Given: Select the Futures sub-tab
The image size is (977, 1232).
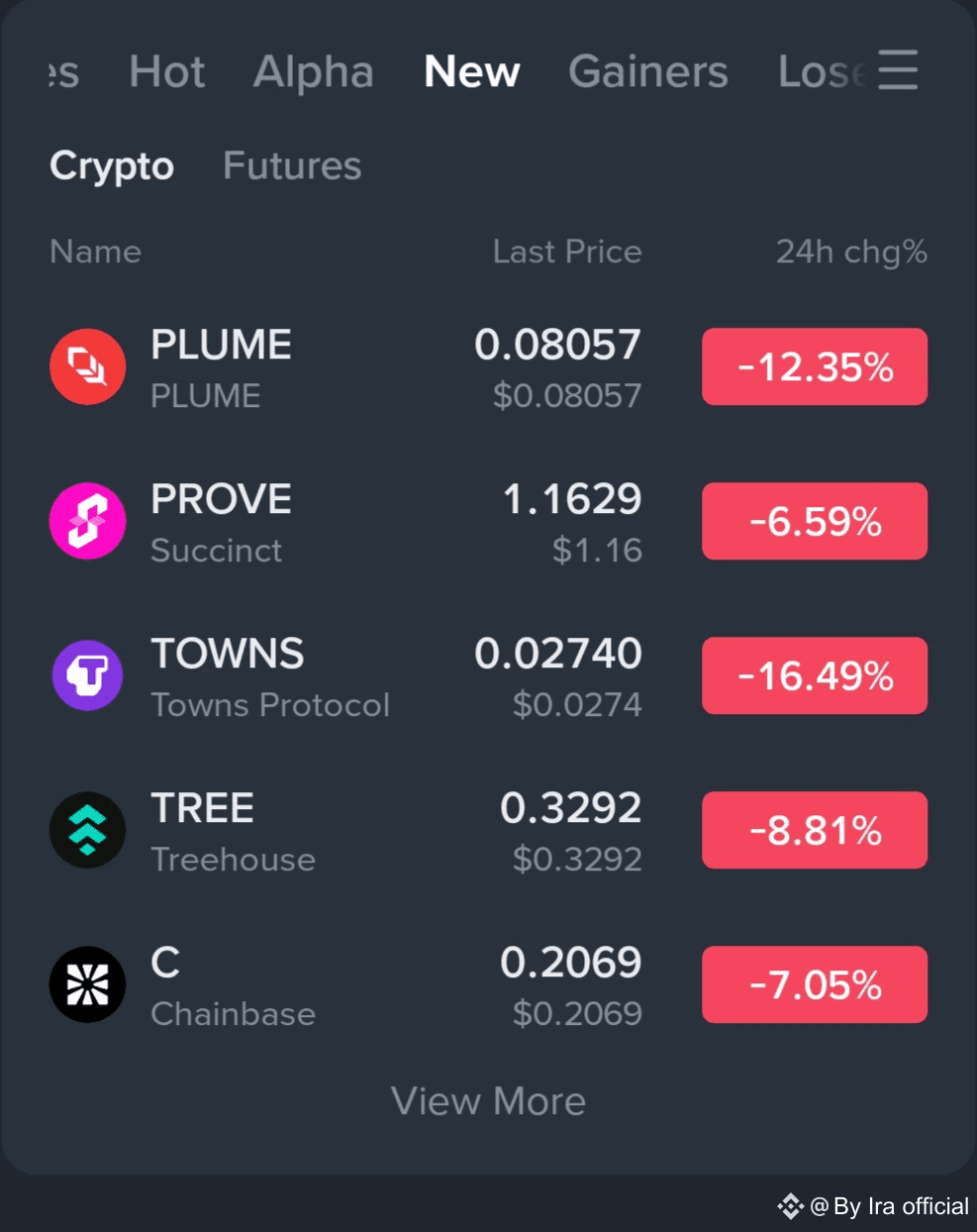Looking at the screenshot, I should [292, 165].
